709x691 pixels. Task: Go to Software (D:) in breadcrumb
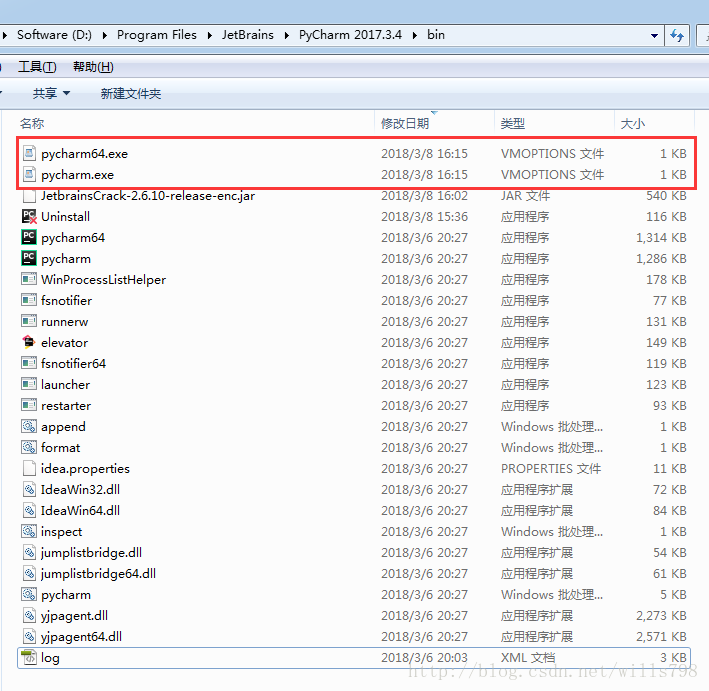(x=54, y=35)
